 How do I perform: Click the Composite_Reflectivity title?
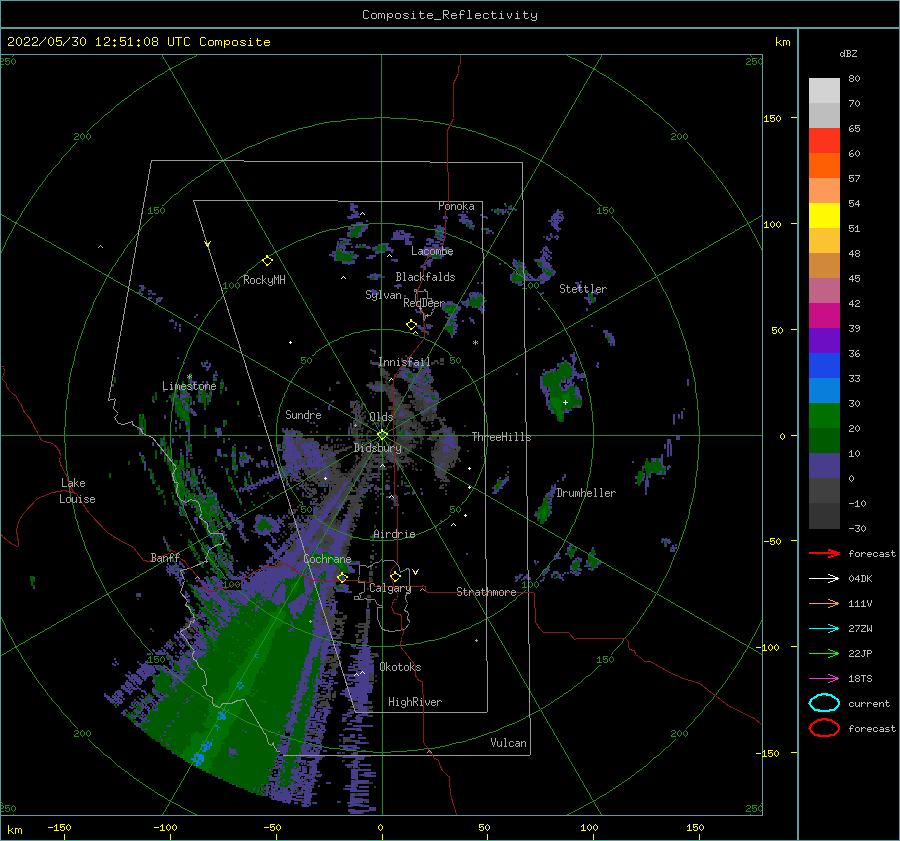coord(450,15)
